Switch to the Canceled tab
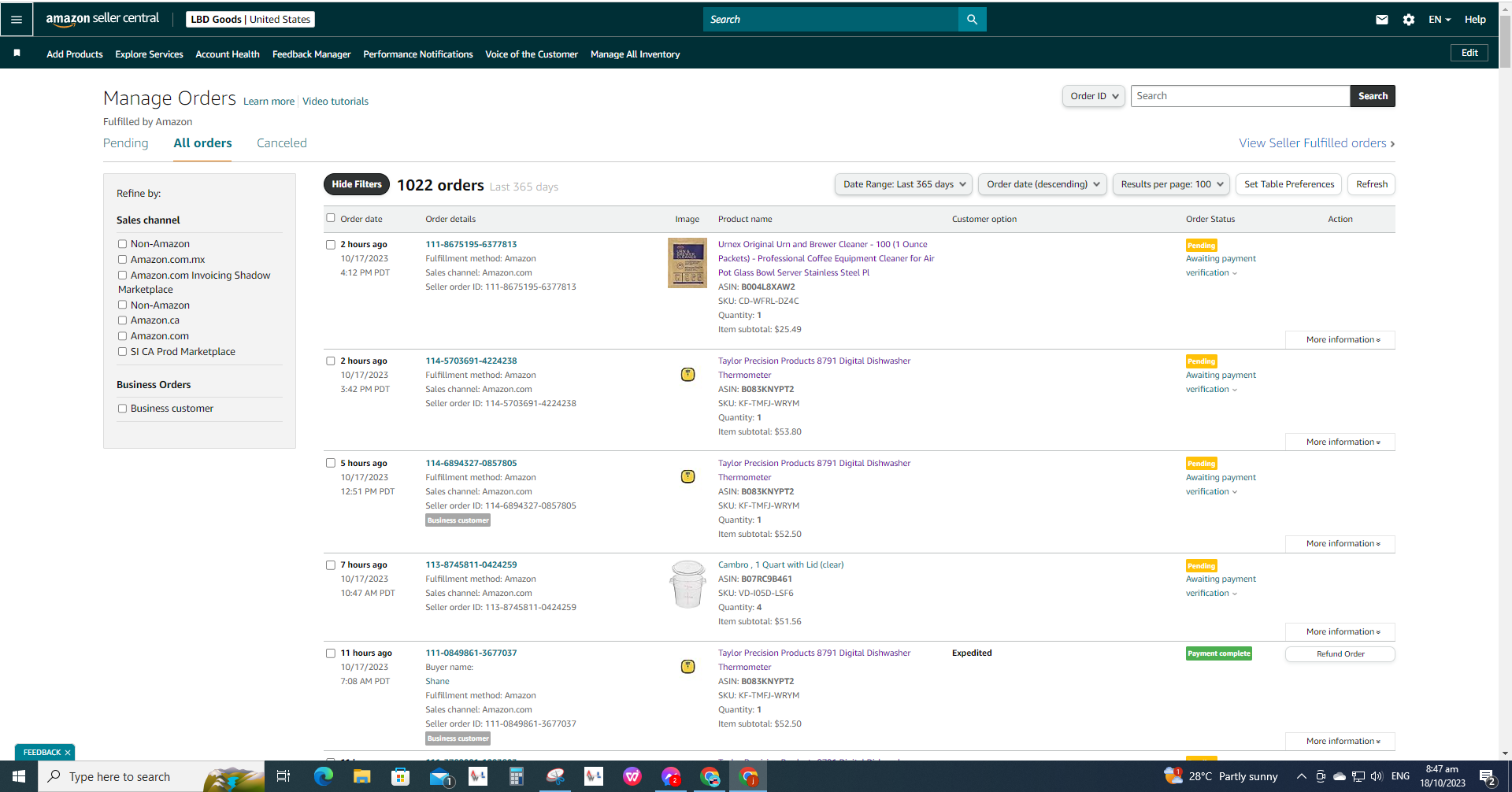This screenshot has height=792, width=1512. coord(282,142)
